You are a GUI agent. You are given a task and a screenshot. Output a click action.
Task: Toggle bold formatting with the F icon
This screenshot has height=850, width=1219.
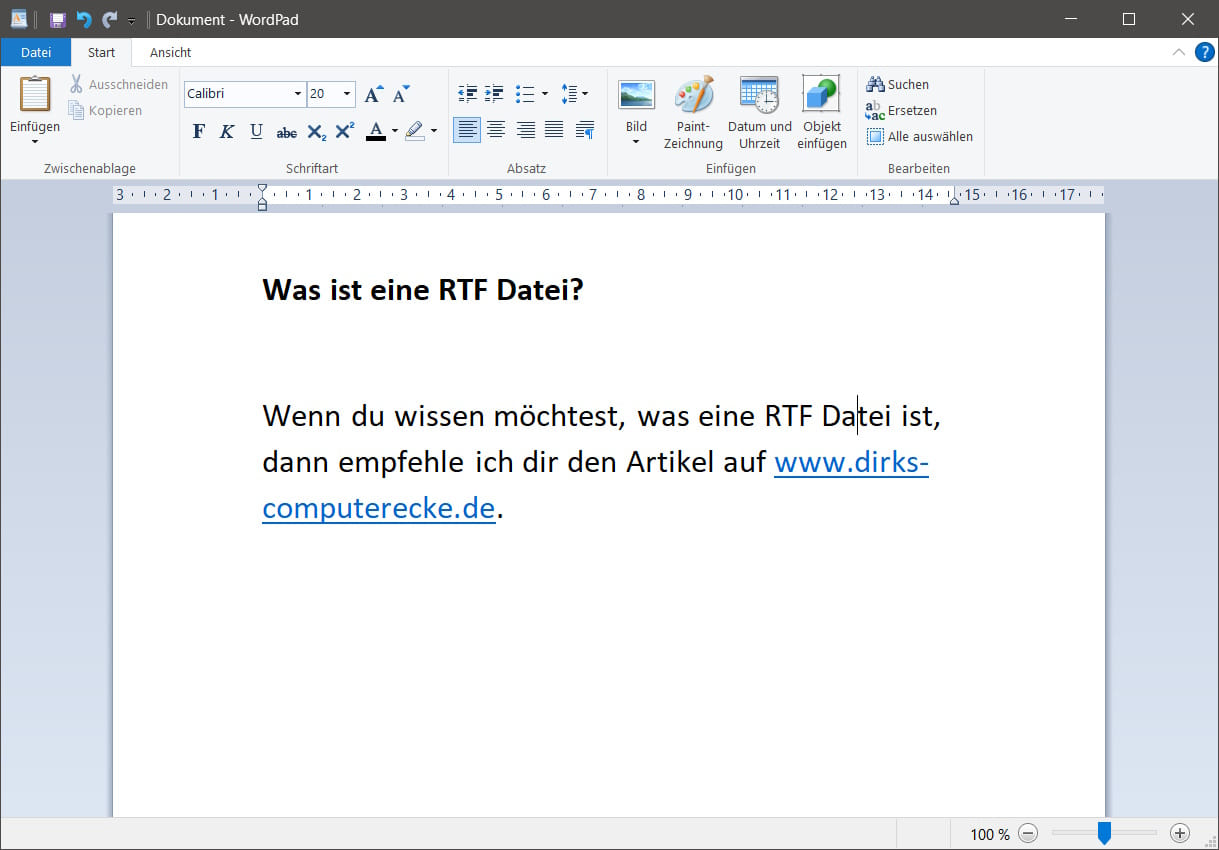[x=198, y=131]
